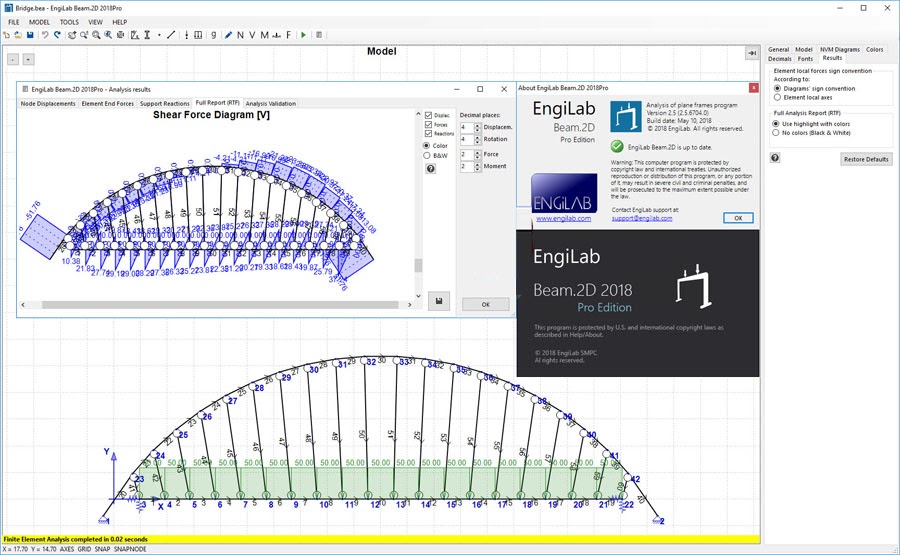The width and height of the screenshot is (900, 555).
Task: Switch to the NVM Diagrams tab
Action: pyautogui.click(x=839, y=50)
